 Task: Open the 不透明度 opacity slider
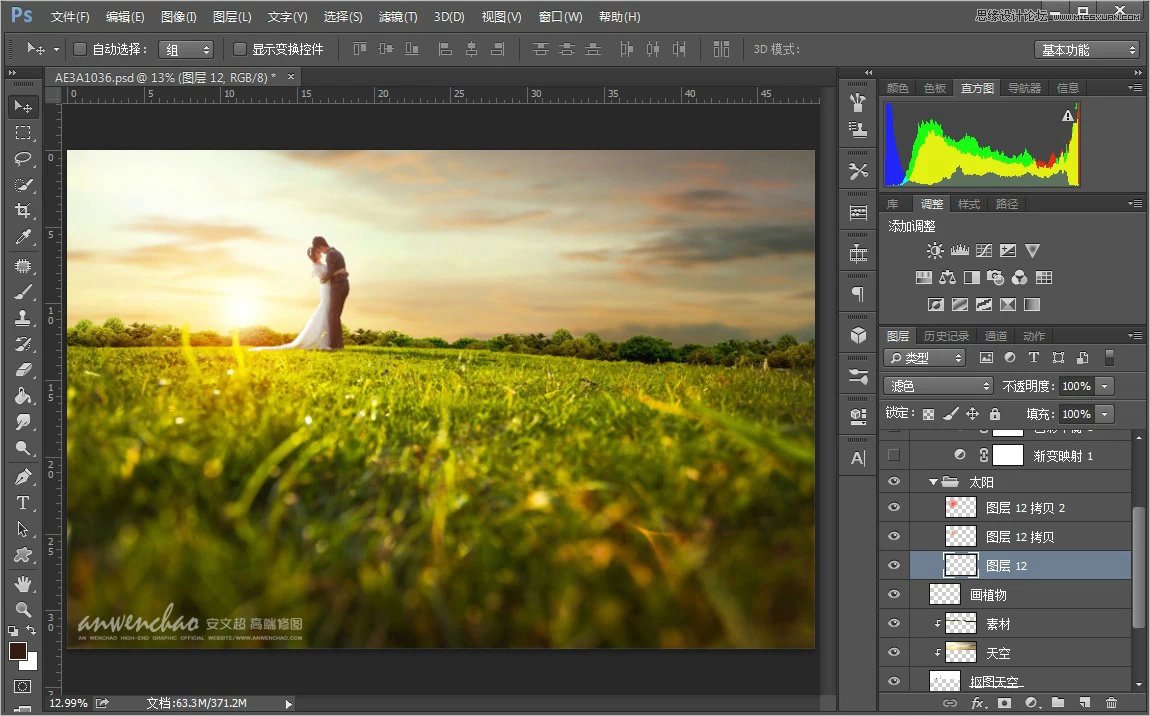[x=1105, y=385]
